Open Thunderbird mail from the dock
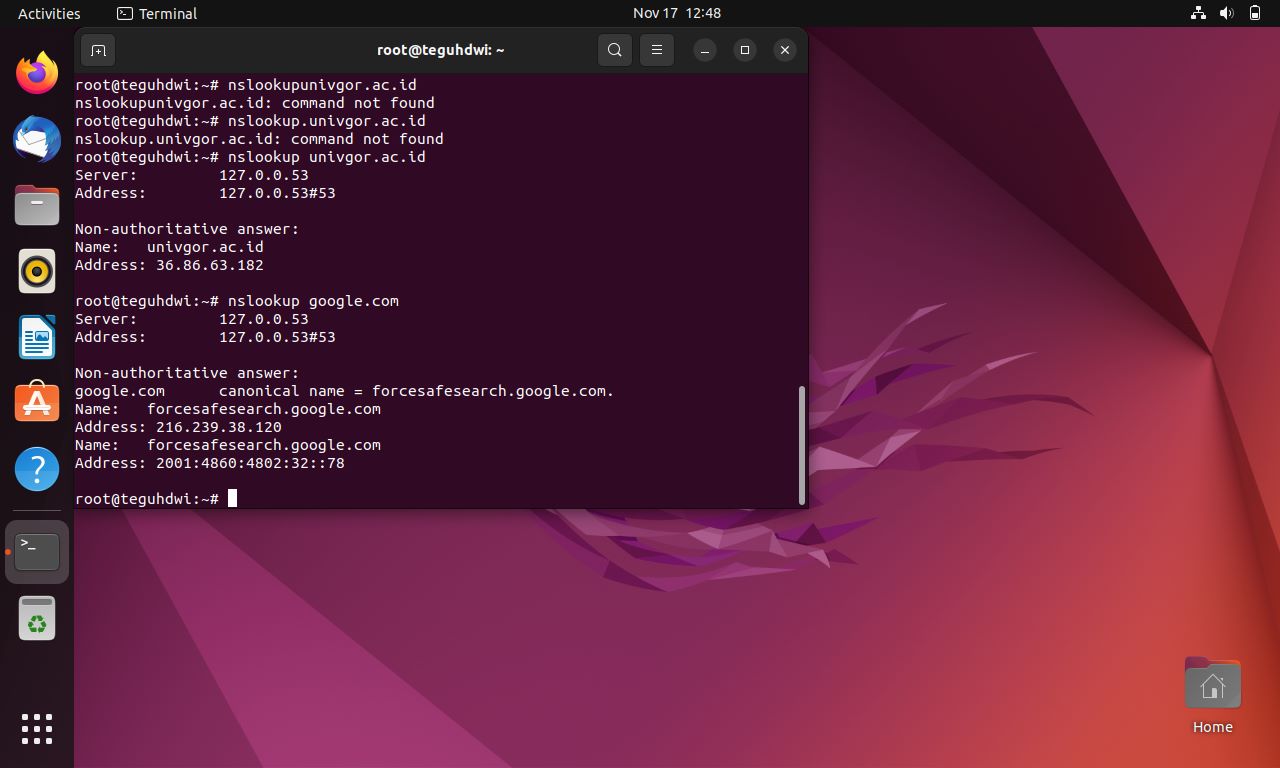The width and height of the screenshot is (1280, 768). (37, 139)
